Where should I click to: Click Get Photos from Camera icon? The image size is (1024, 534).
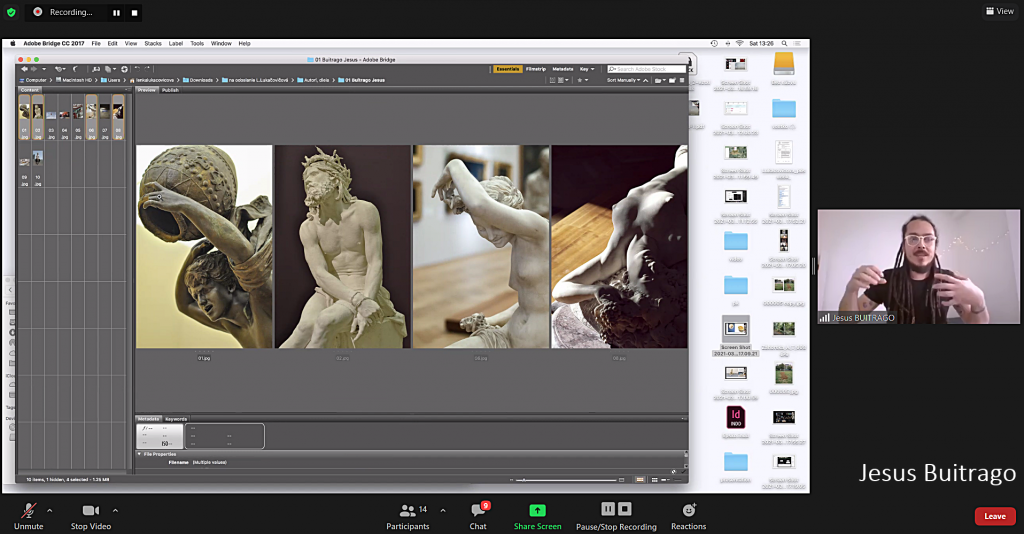(x=96, y=69)
